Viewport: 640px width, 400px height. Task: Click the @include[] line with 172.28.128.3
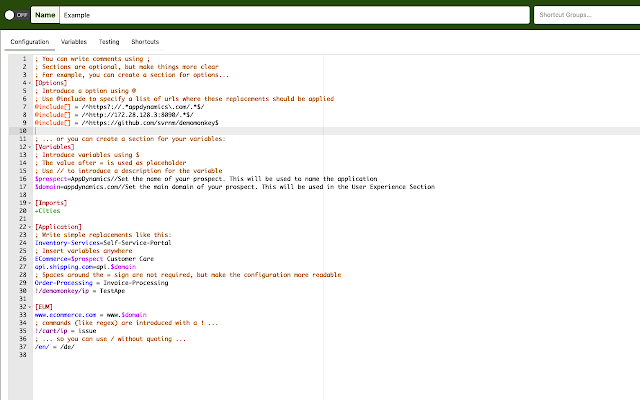coord(114,115)
